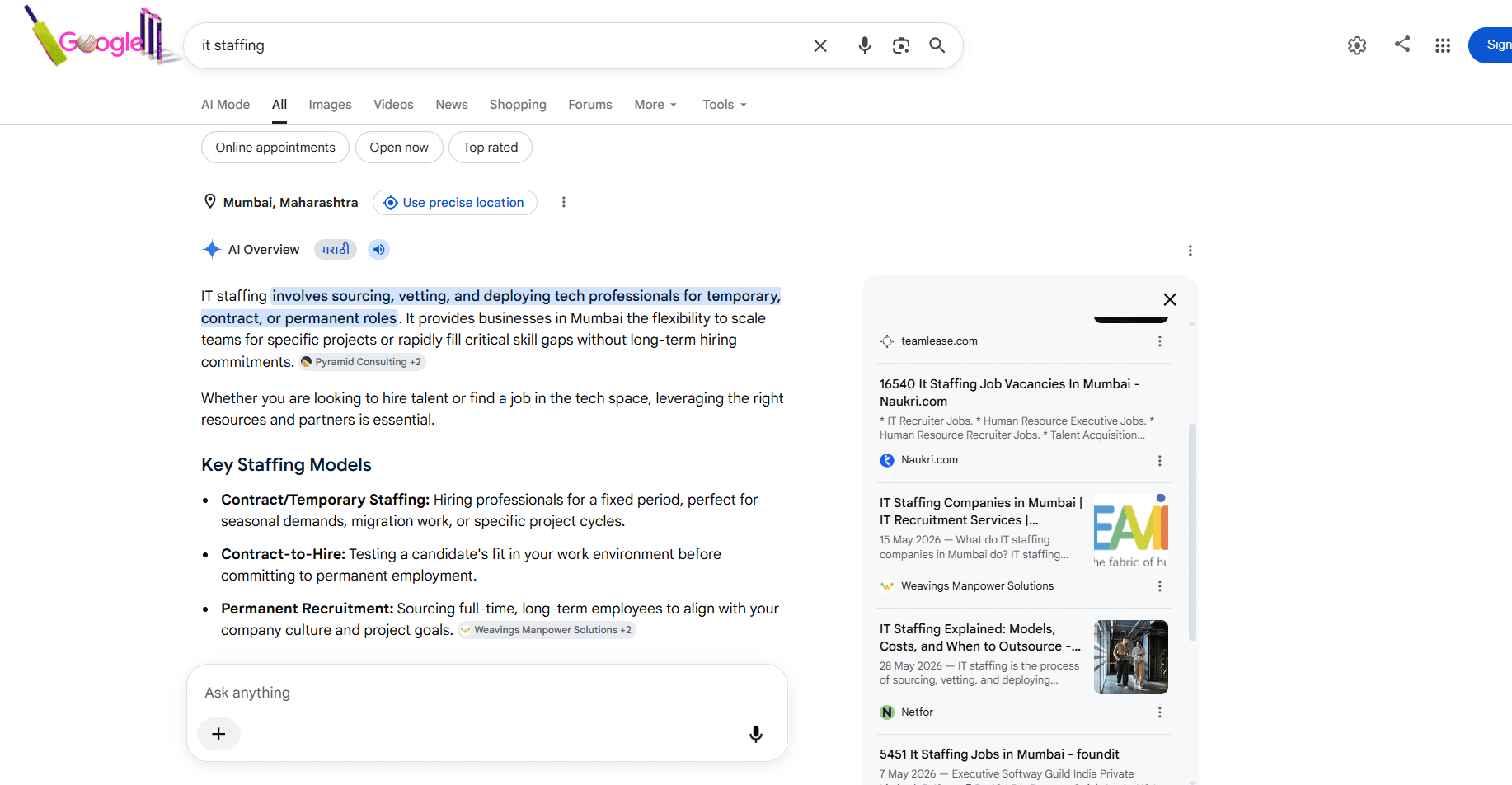1512x785 pixels.
Task: Click the AI Overview sparkle icon
Action: click(x=212, y=250)
